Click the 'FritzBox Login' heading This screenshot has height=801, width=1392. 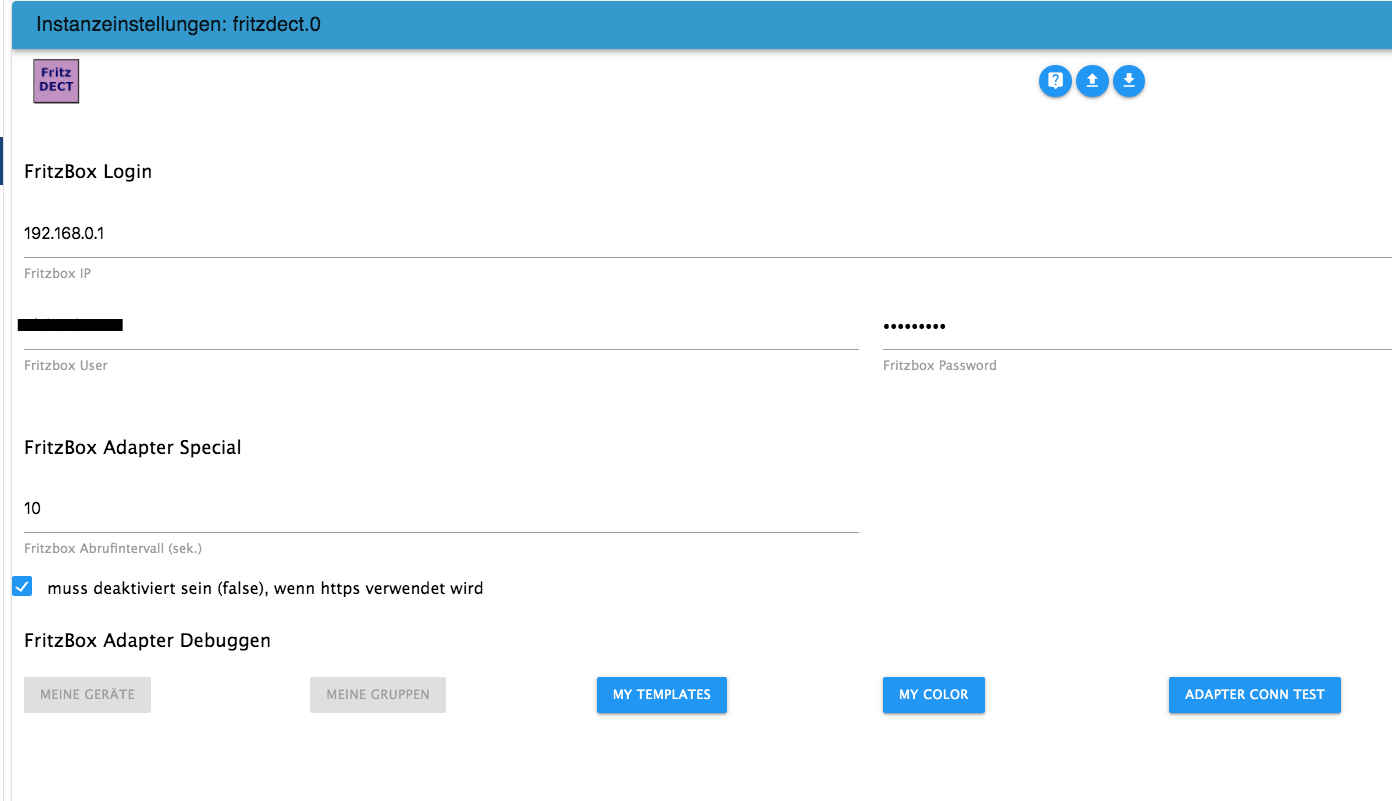[x=88, y=172]
